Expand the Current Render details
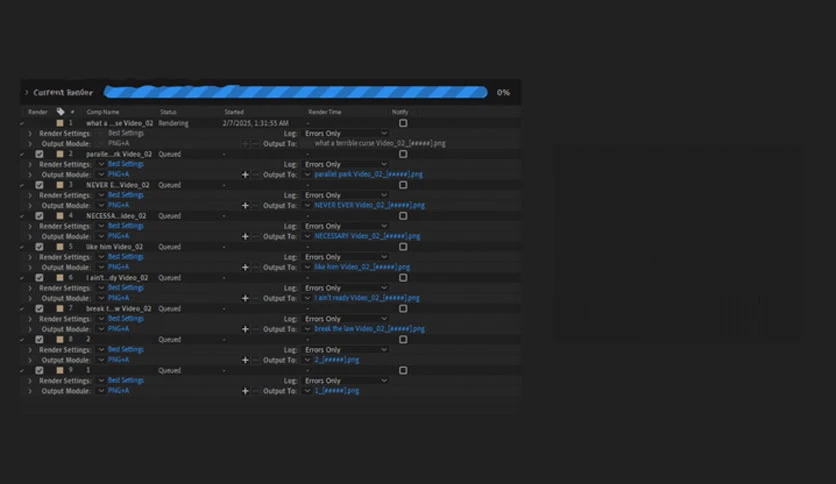This screenshot has height=484, width=836. click(x=26, y=92)
